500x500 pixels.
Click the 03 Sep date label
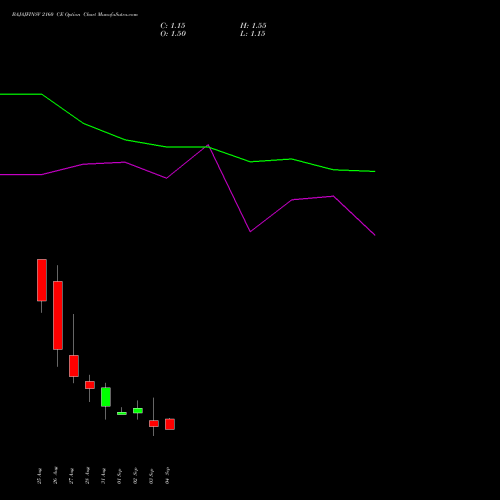click(151, 476)
